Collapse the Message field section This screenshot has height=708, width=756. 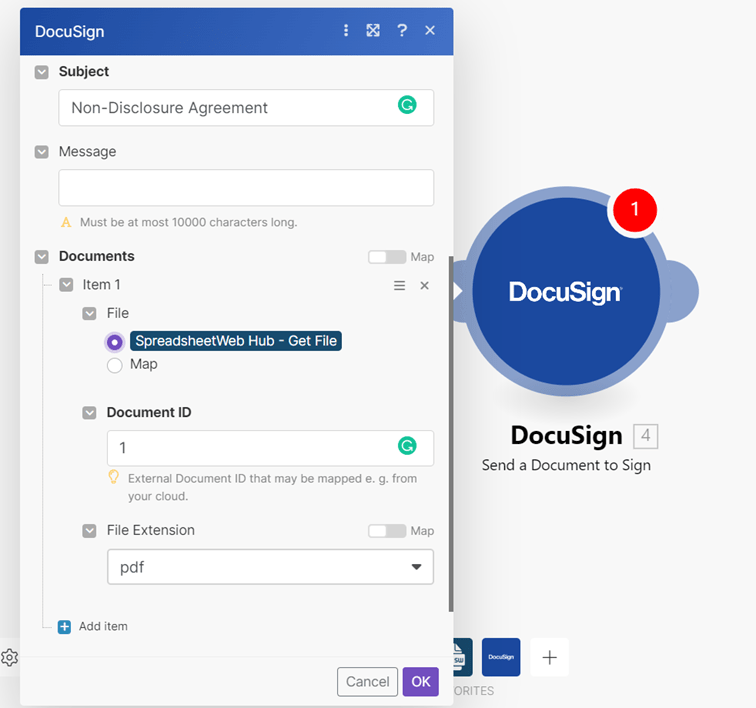click(41, 152)
